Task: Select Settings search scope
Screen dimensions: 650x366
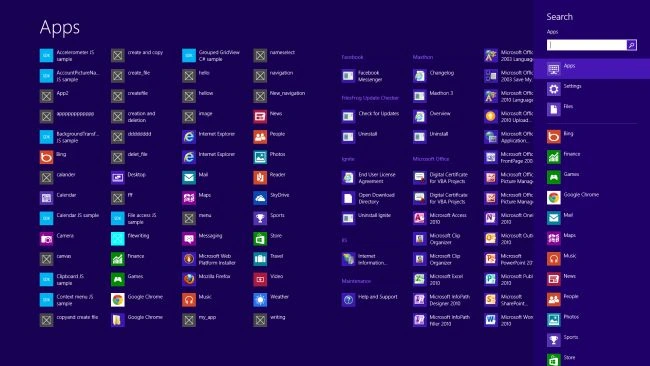Action: [592, 89]
